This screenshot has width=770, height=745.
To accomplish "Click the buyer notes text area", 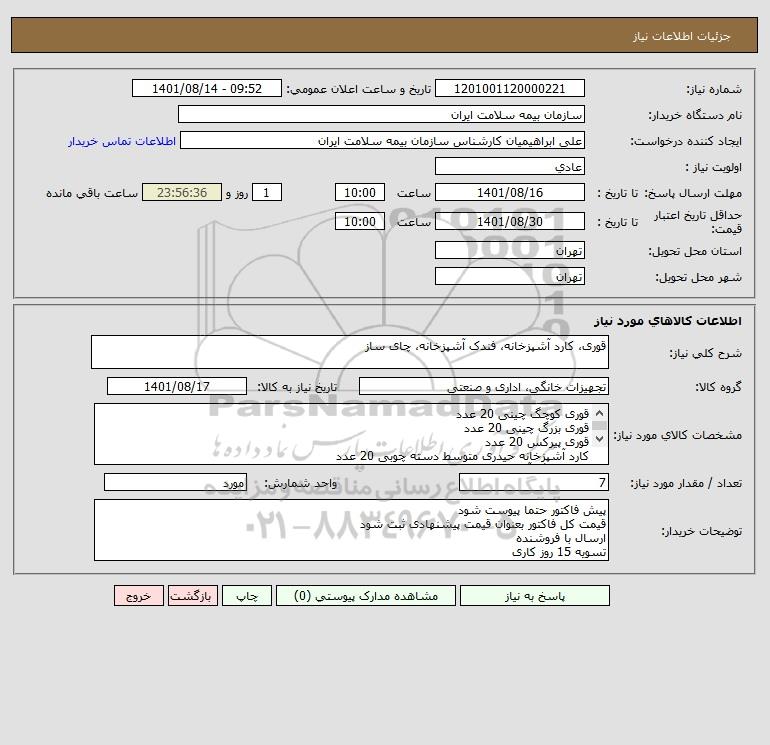I will tap(351, 530).
